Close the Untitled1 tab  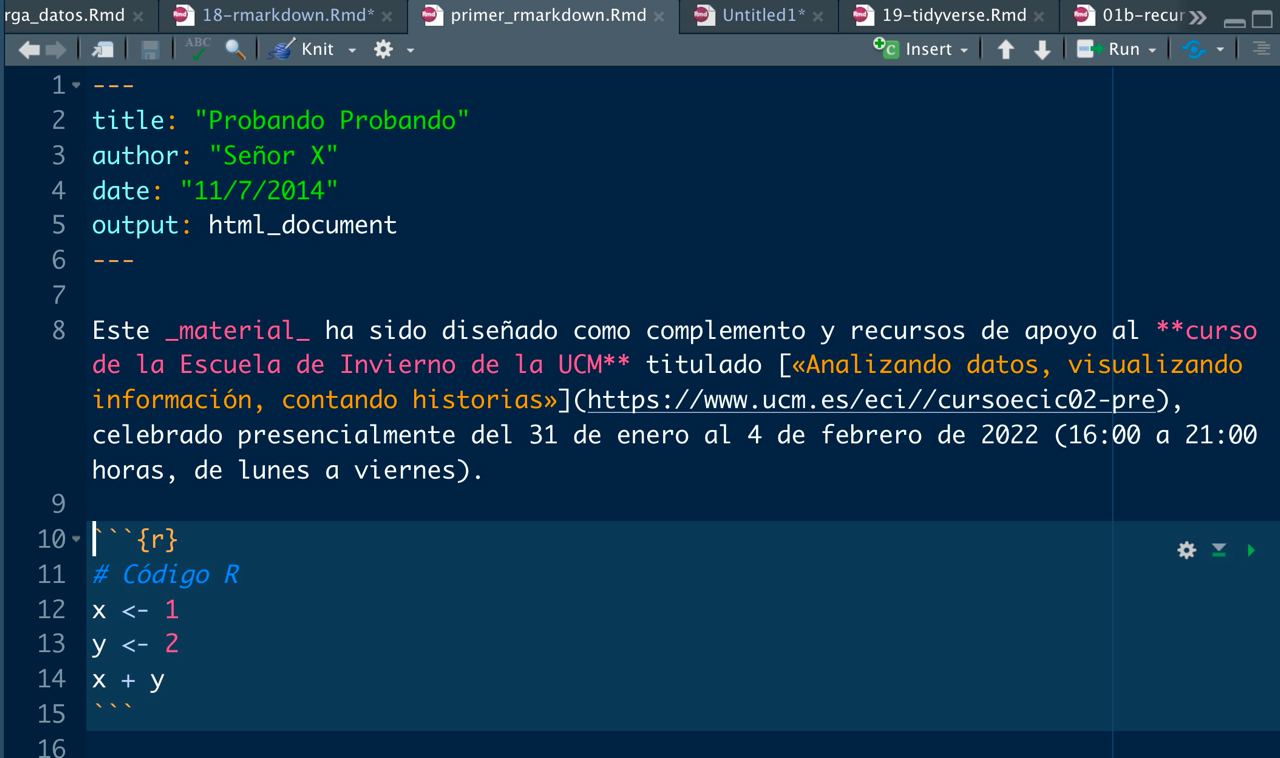(818, 17)
